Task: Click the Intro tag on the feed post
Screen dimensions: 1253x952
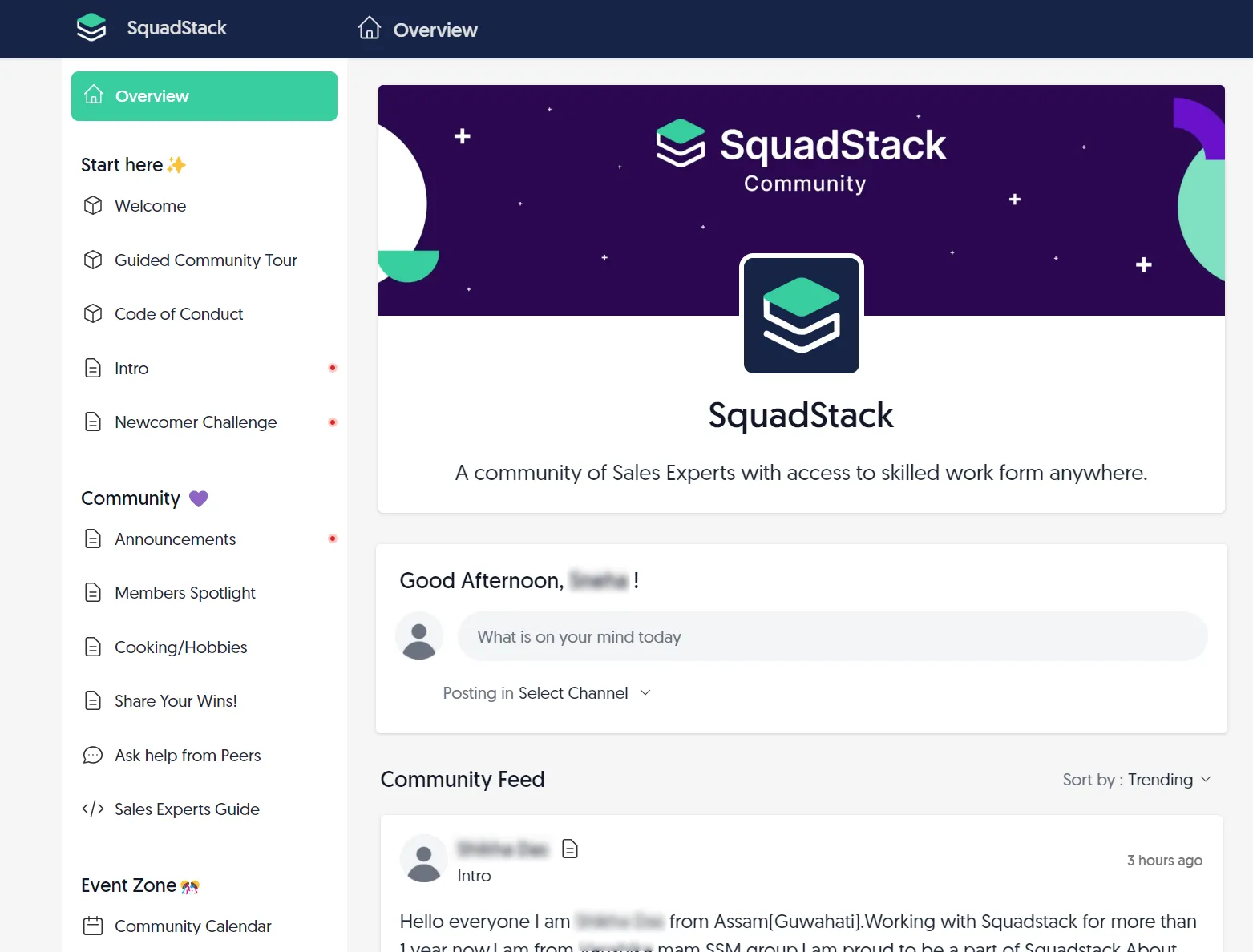Action: [474, 876]
